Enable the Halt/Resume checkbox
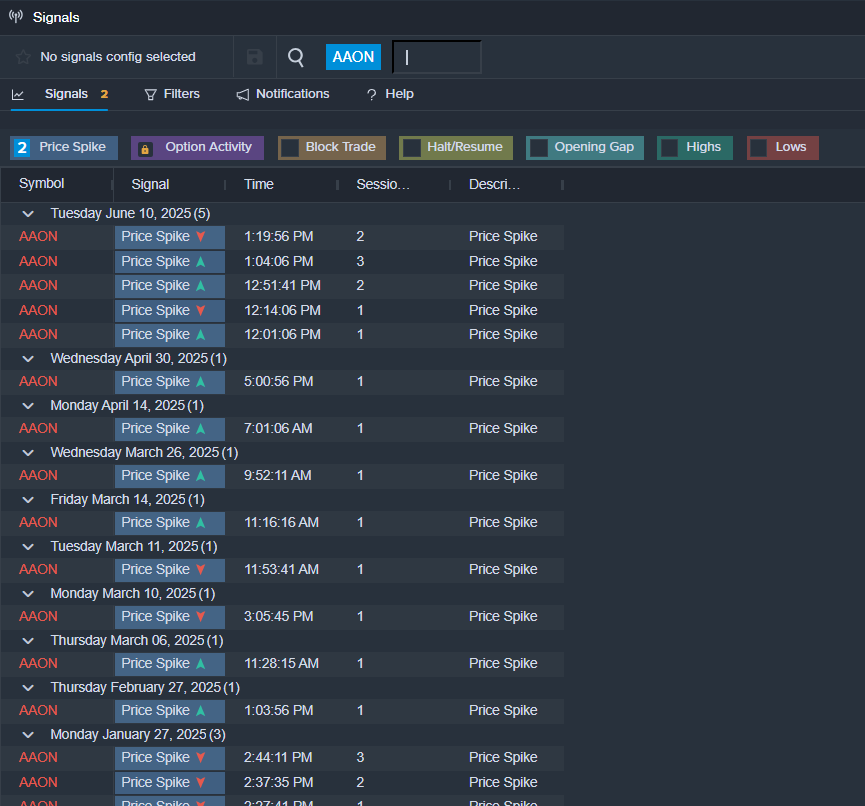 (x=412, y=147)
